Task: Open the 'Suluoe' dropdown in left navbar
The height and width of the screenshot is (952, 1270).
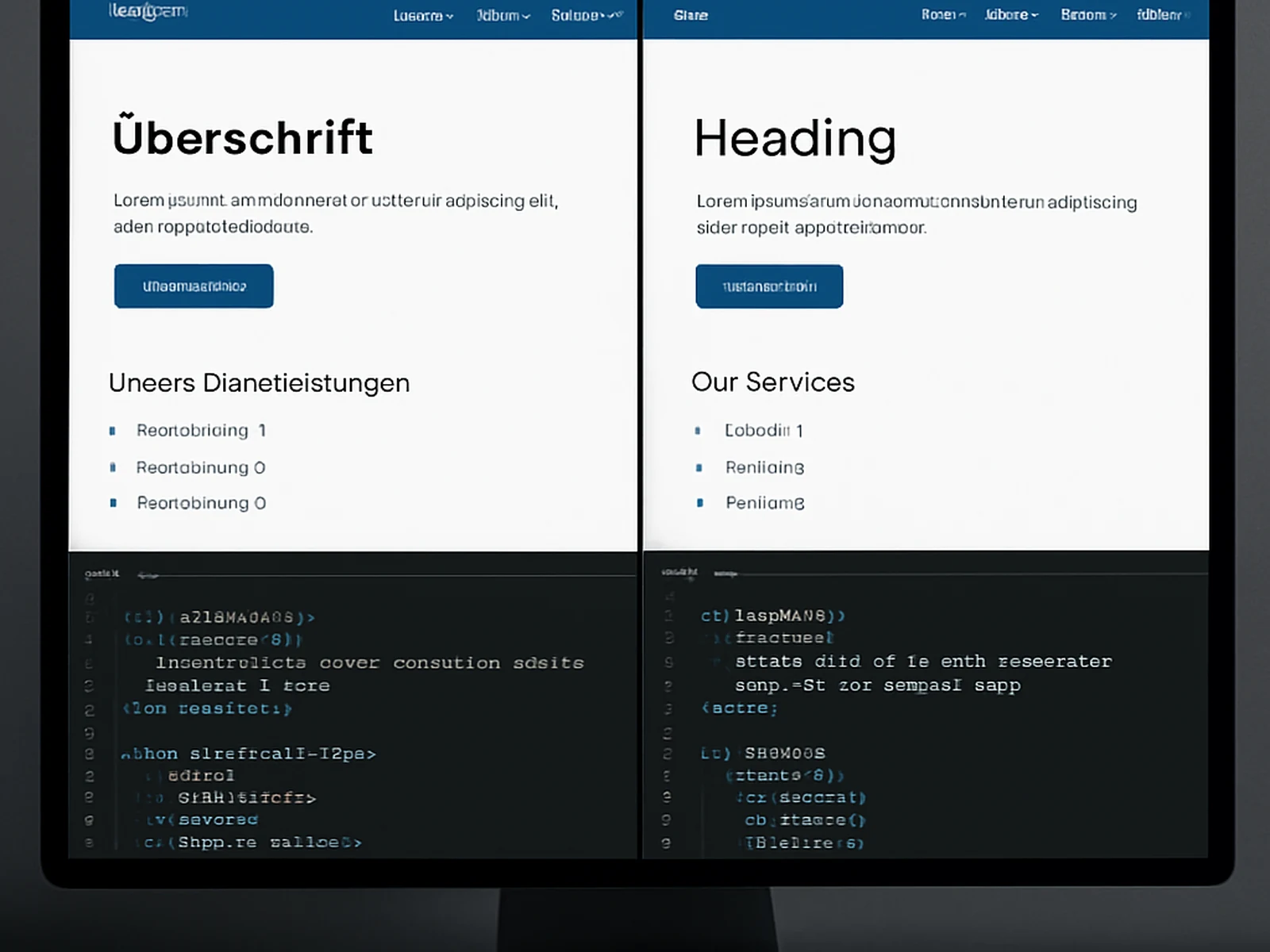Action: point(587,15)
